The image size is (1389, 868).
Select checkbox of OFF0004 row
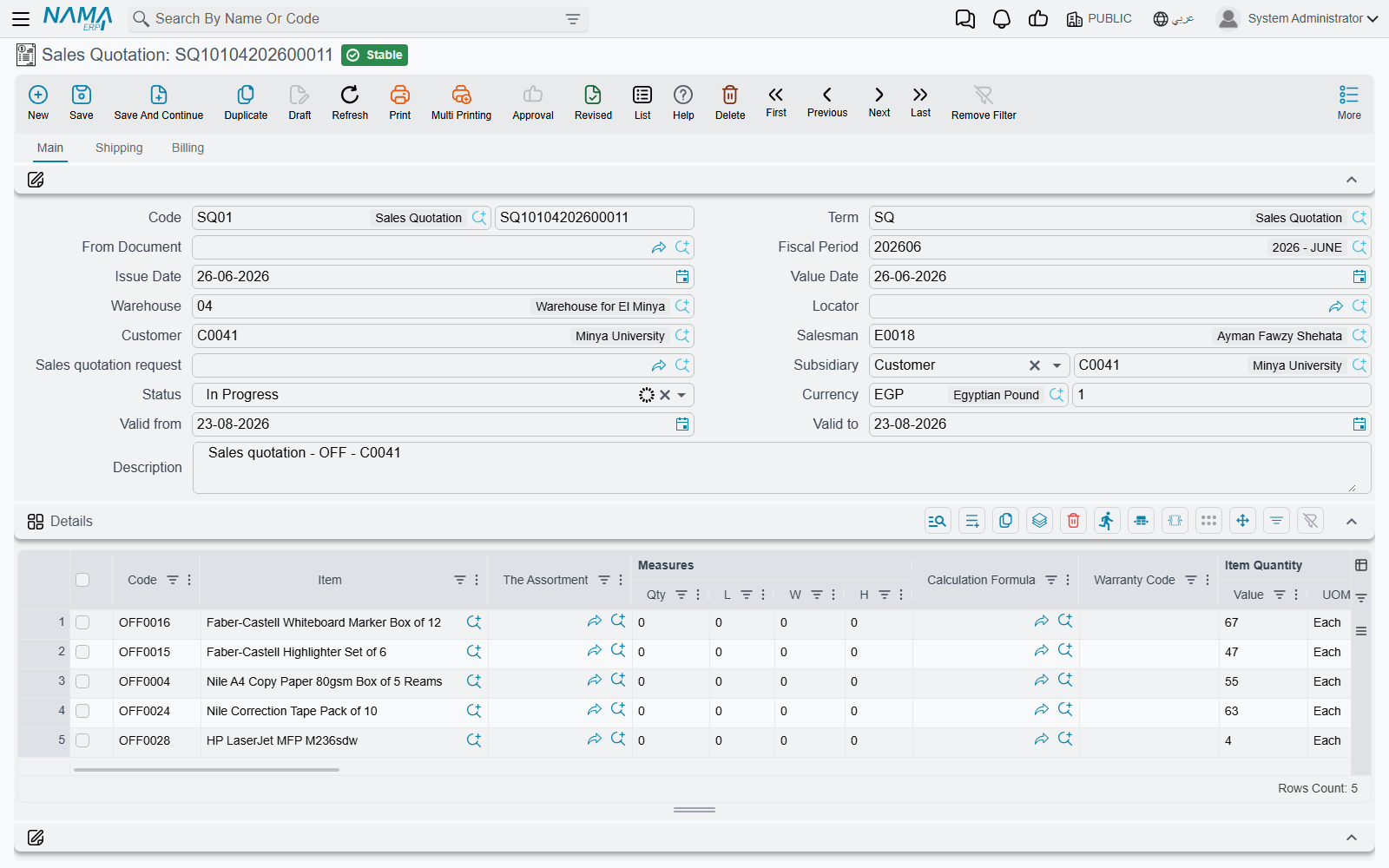point(82,681)
